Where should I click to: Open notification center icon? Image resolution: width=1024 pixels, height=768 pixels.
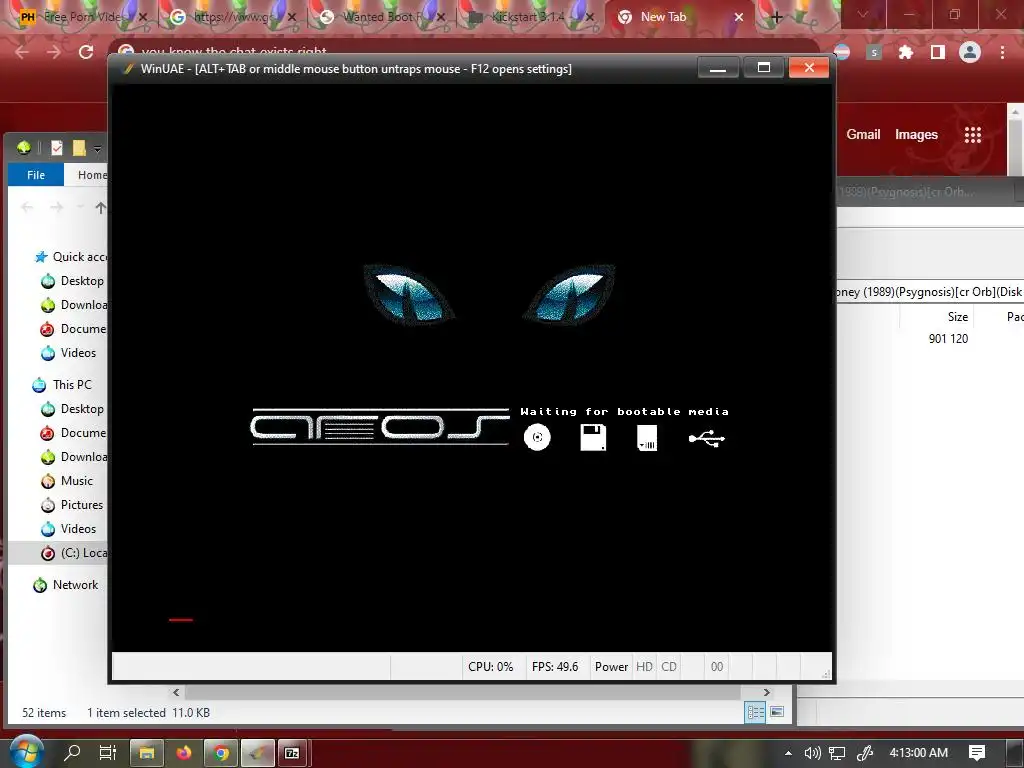[977, 753]
